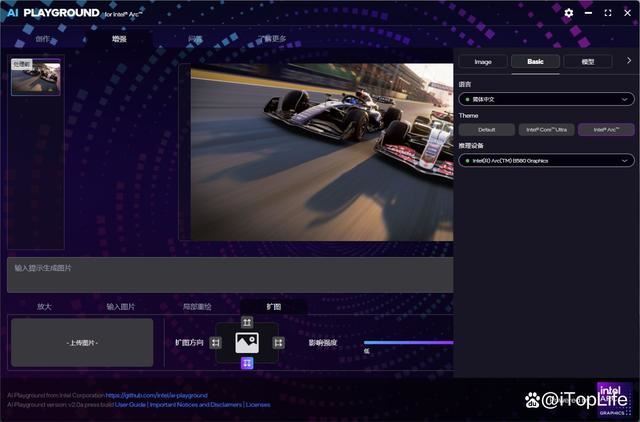Click the 上传图片 upload button
Screen dimensions: 640x422
(x=82, y=342)
